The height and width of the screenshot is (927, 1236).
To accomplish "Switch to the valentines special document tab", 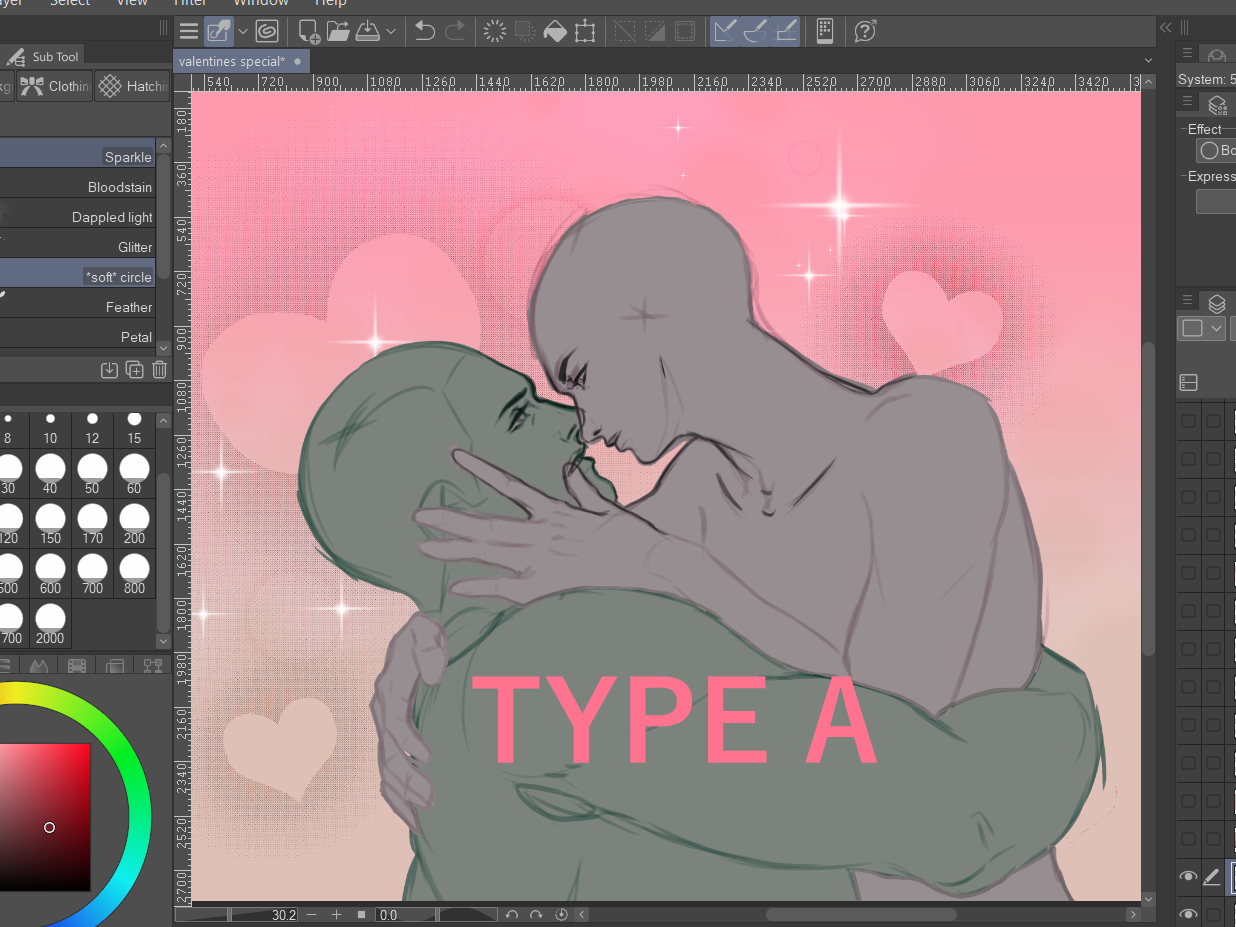I will coord(232,62).
